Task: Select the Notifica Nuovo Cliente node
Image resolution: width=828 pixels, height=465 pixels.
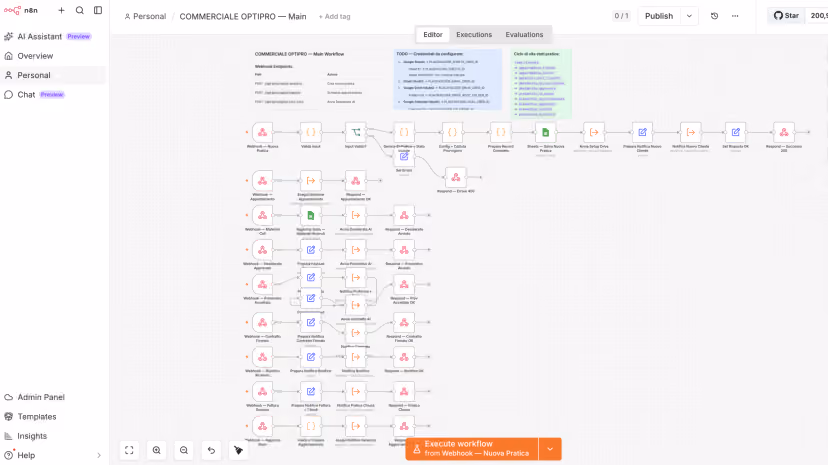Action: coord(691,132)
